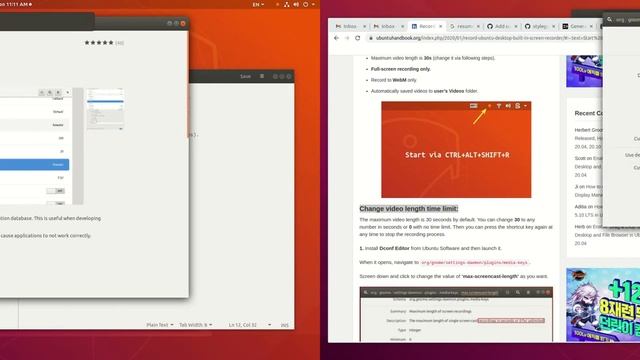Open the network icon in the top bar

point(287,4)
